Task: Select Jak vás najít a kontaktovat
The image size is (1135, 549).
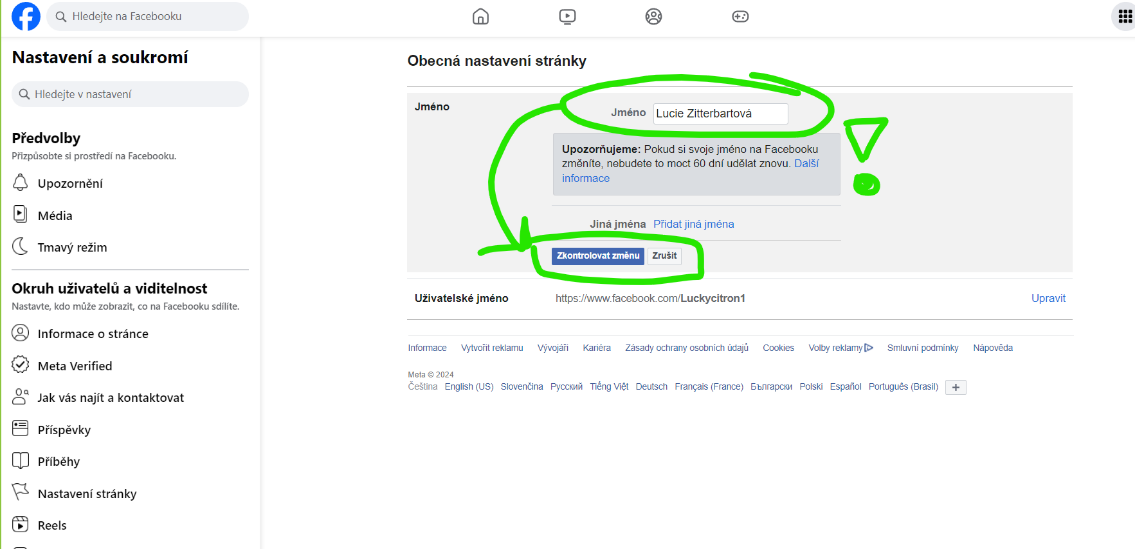Action: point(110,398)
